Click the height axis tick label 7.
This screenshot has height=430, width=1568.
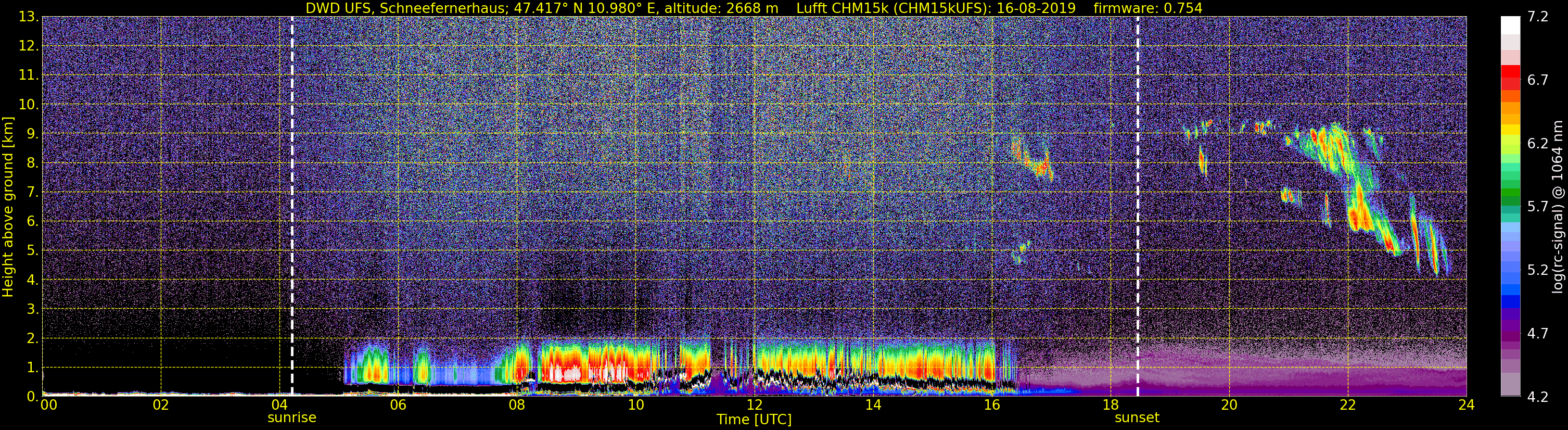point(32,193)
